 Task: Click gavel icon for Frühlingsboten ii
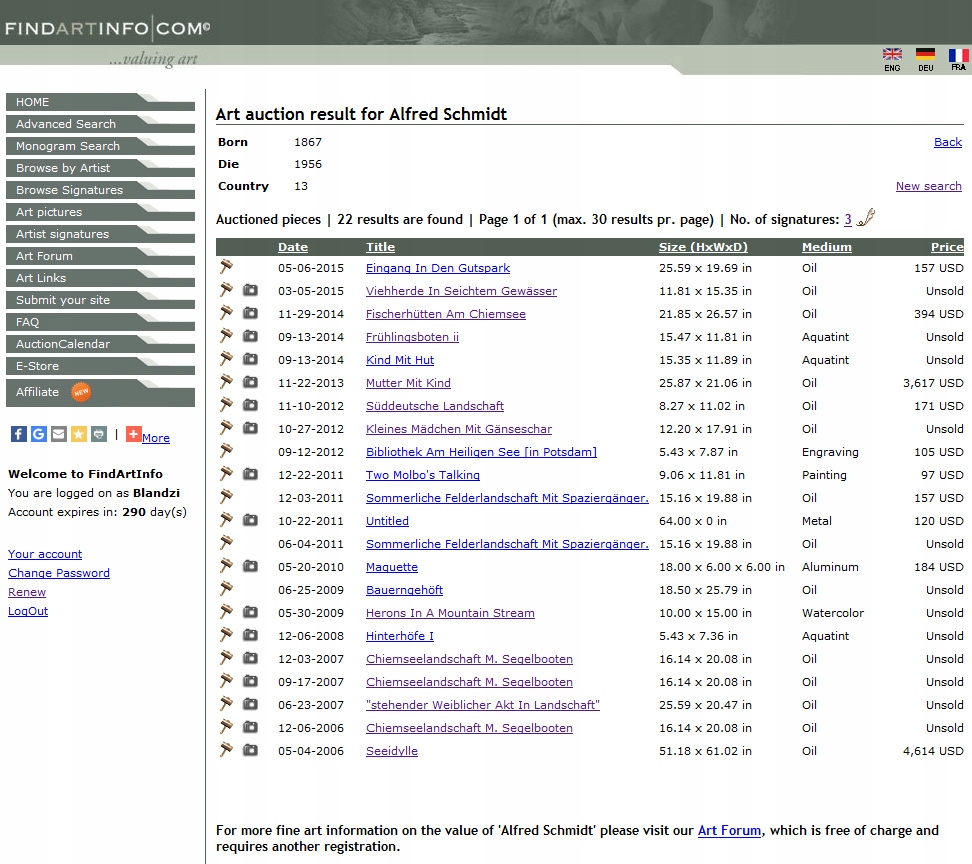tap(226, 335)
